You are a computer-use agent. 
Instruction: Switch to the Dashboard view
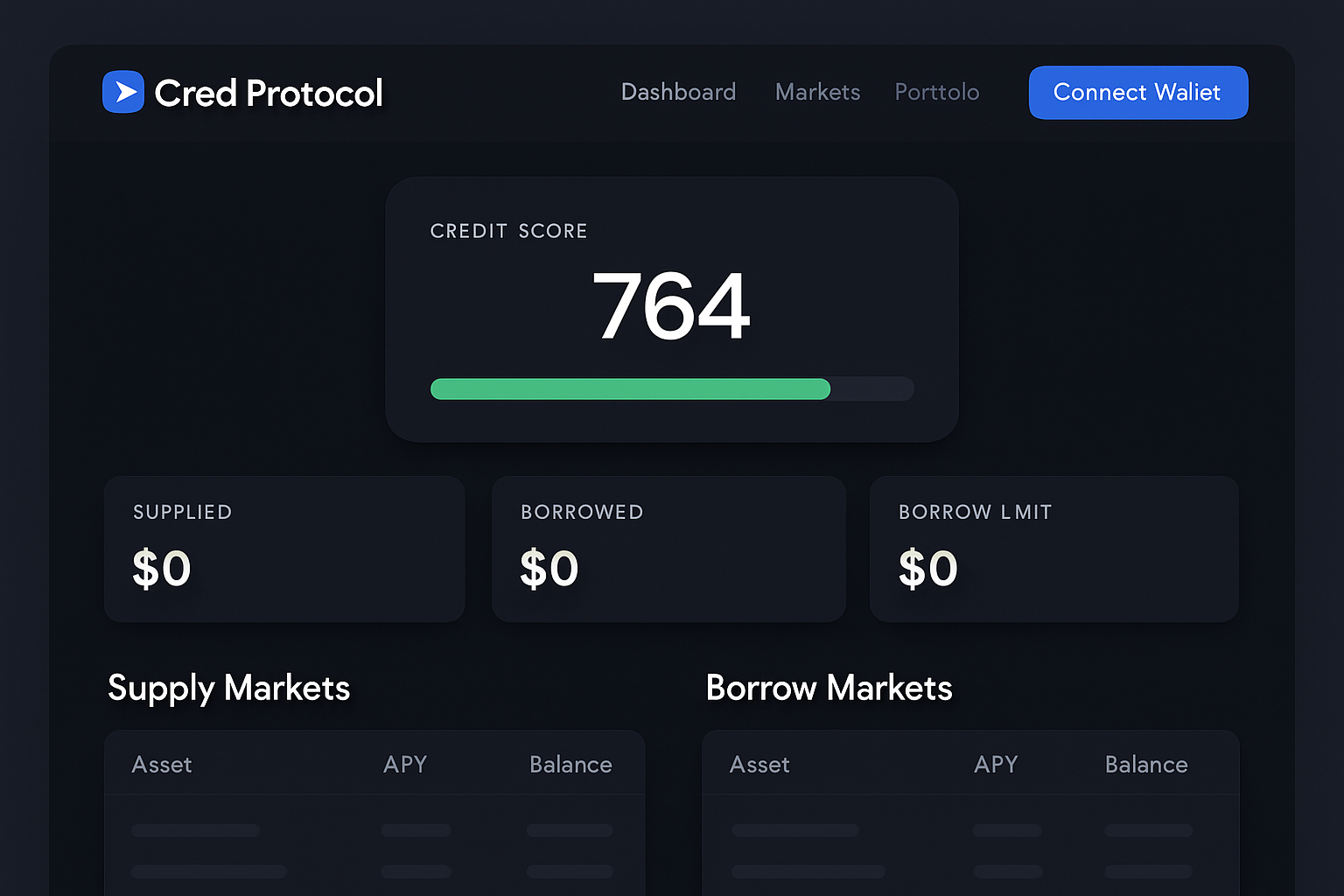(678, 92)
